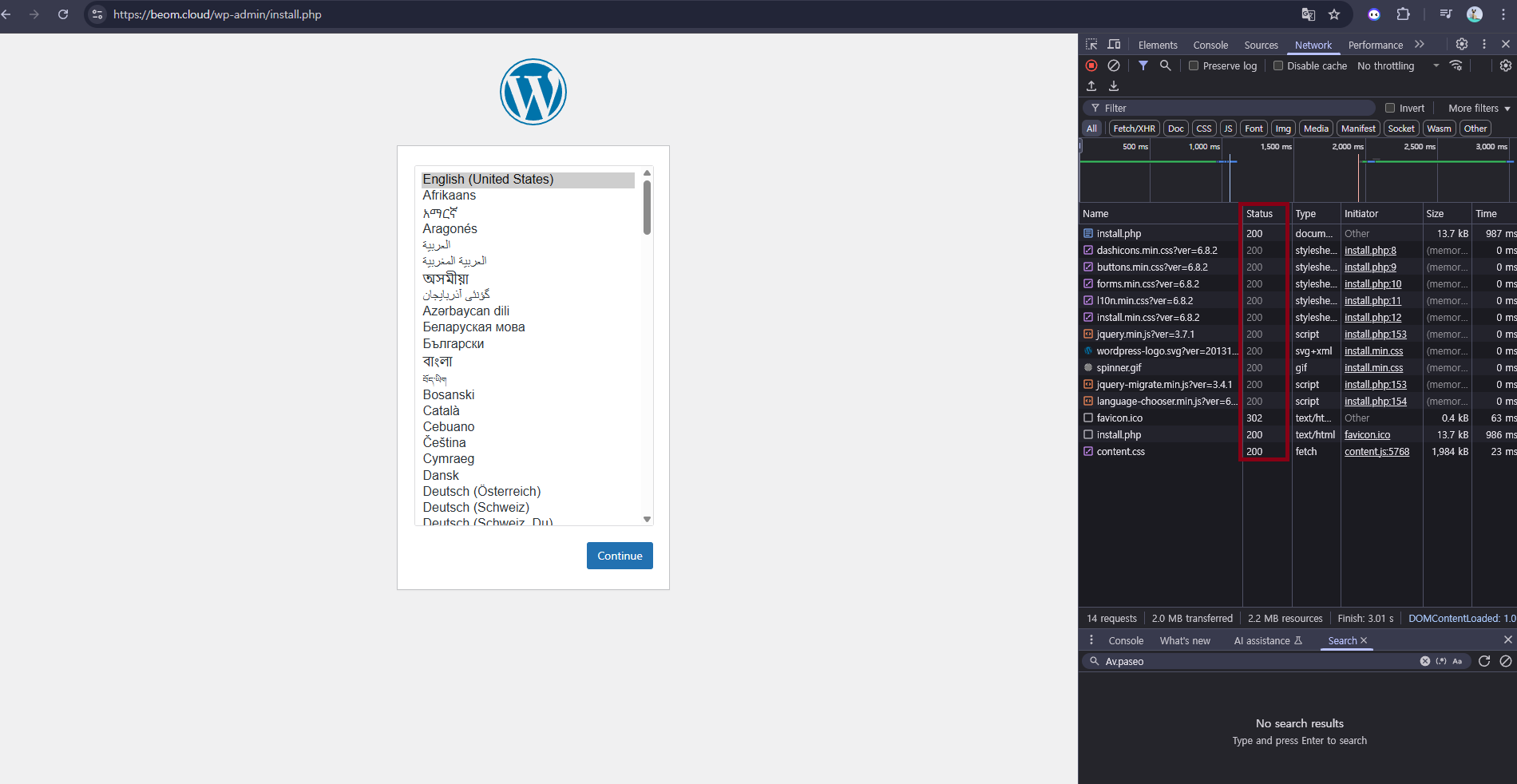This screenshot has width=1517, height=784.
Task: Open network conditions wifi icon
Action: click(x=1456, y=65)
